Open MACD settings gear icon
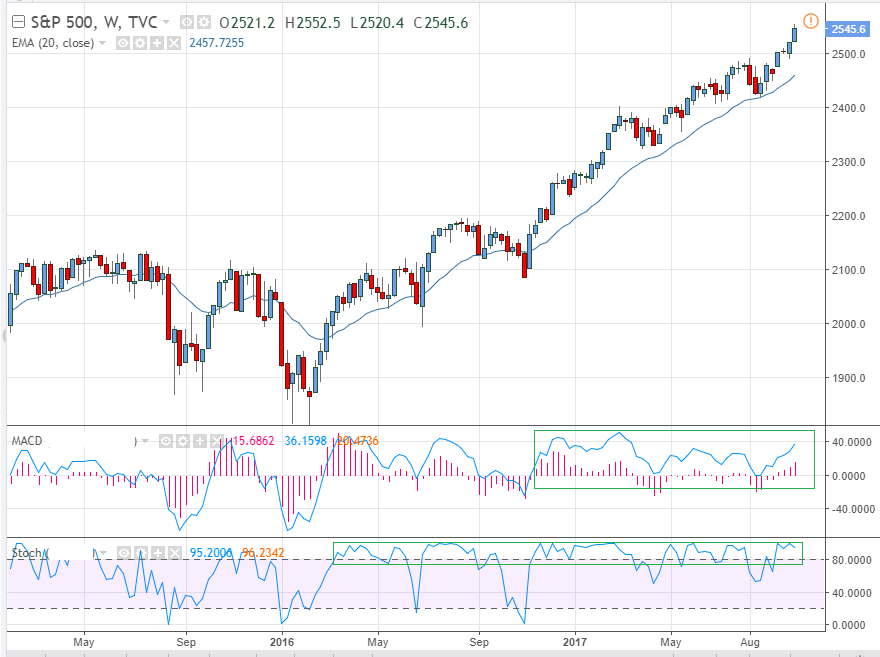The width and height of the screenshot is (880, 657). 182,441
